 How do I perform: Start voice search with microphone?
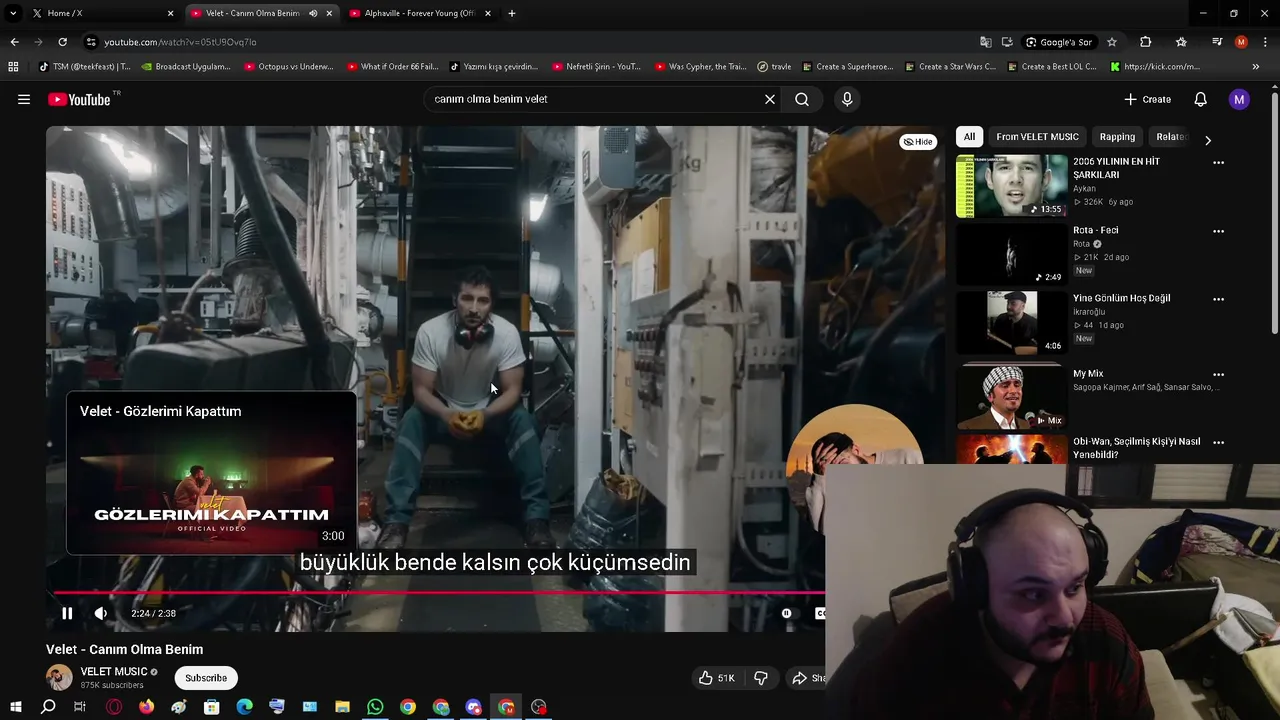coord(847,99)
